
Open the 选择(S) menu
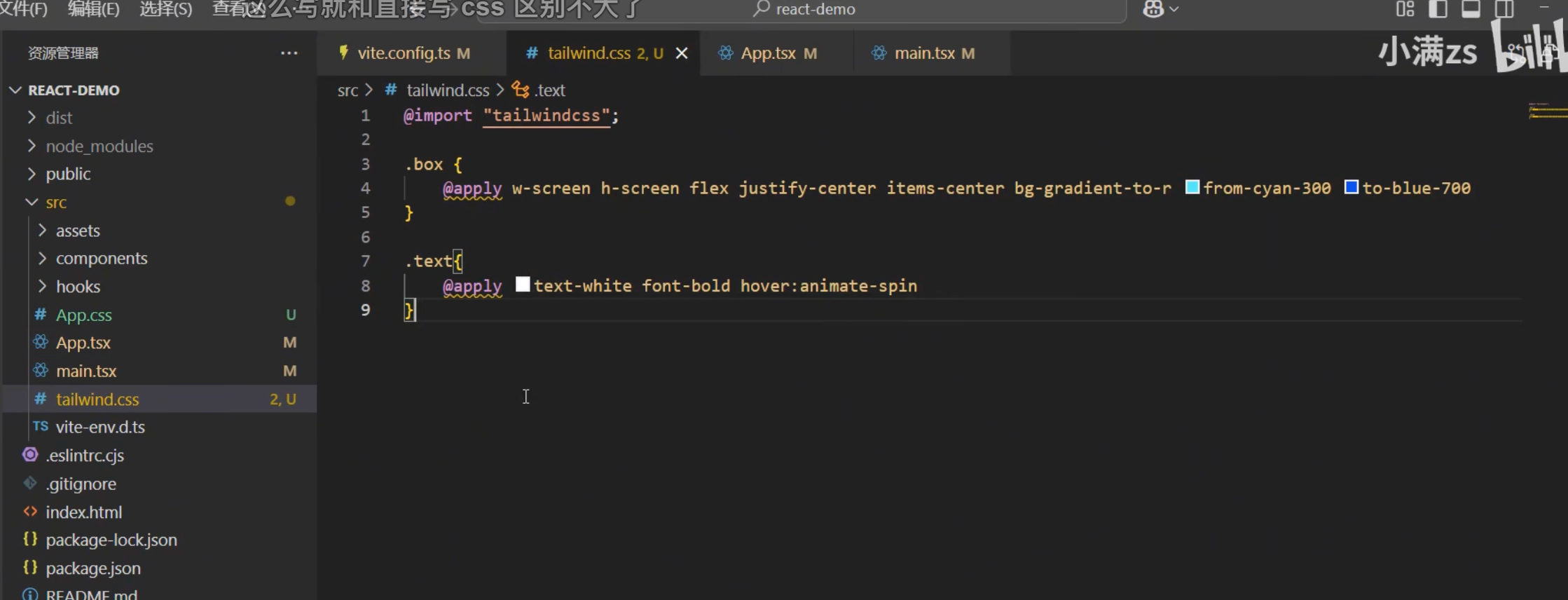165,9
